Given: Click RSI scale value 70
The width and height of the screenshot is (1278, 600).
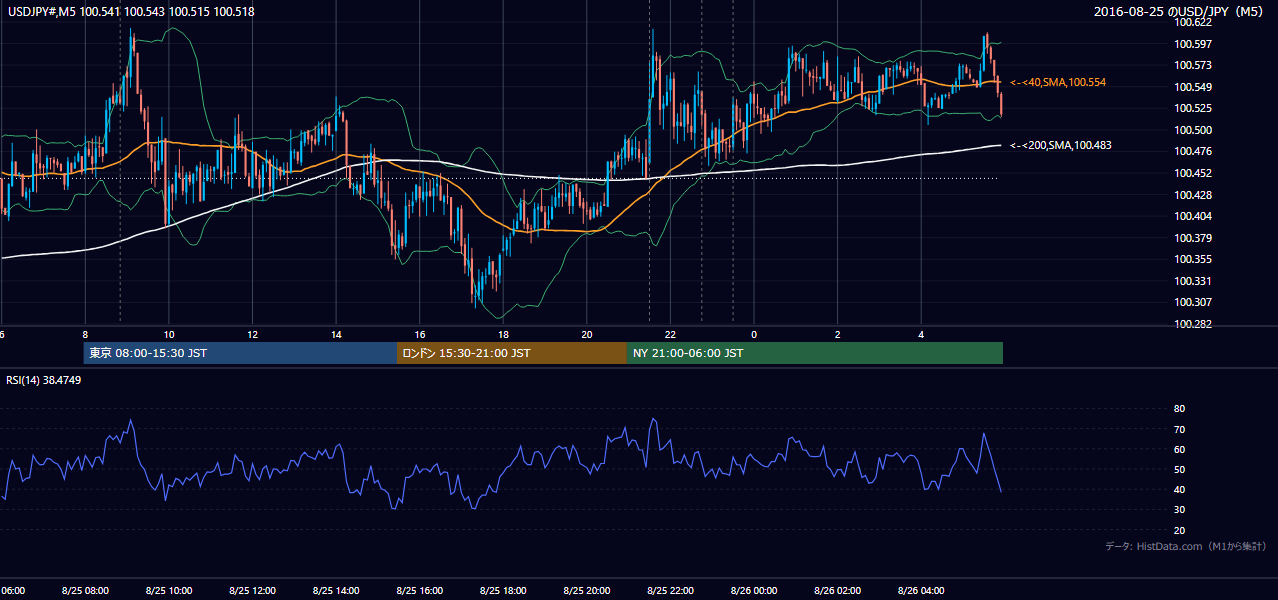Looking at the screenshot, I should (1179, 429).
